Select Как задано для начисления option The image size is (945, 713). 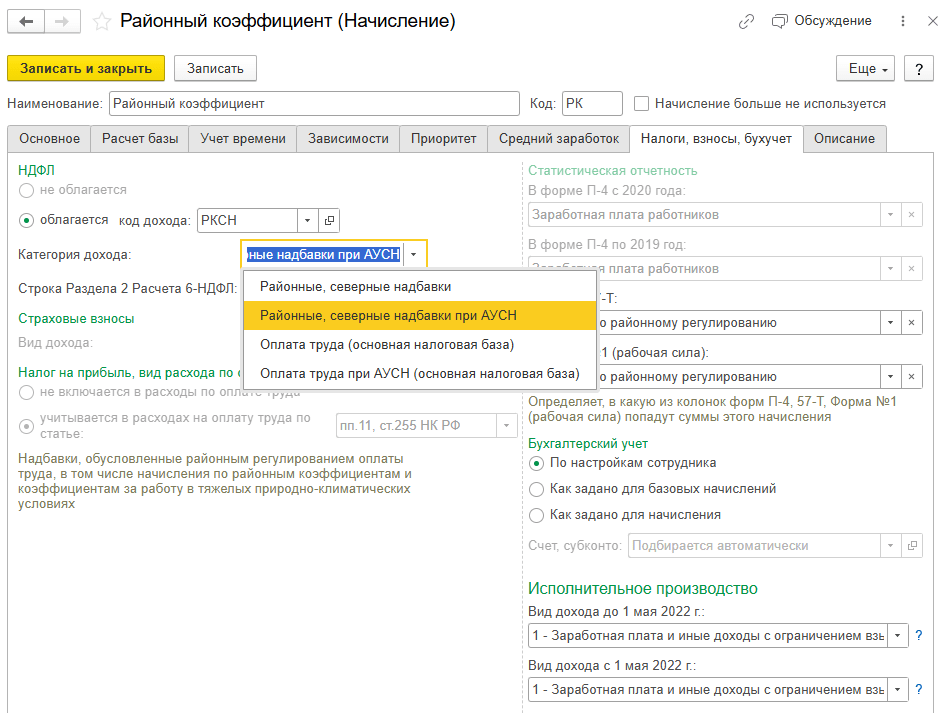click(538, 515)
